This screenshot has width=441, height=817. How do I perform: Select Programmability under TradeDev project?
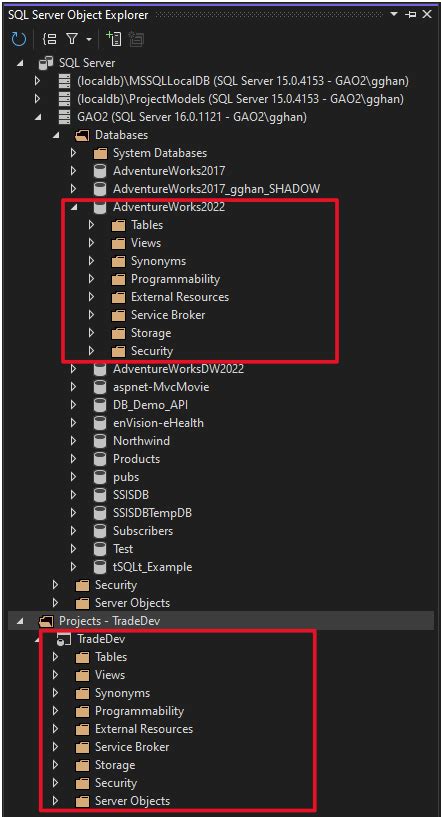pyautogui.click(x=139, y=711)
